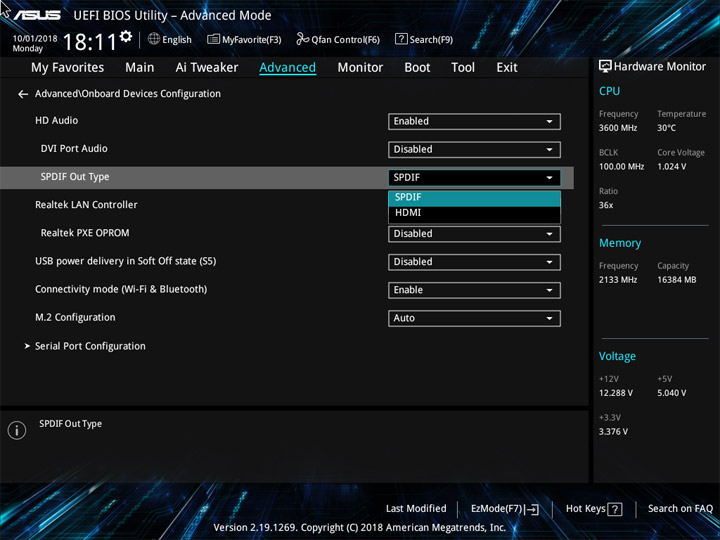
Task: Click the CPU heading in Hardware Monitor
Action: pos(609,91)
